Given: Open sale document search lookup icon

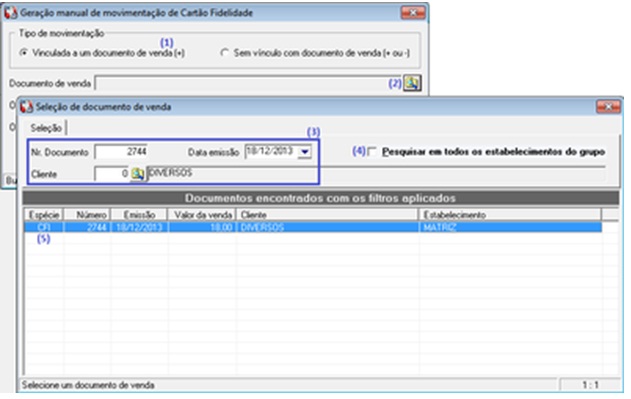Looking at the screenshot, I should [x=412, y=83].
